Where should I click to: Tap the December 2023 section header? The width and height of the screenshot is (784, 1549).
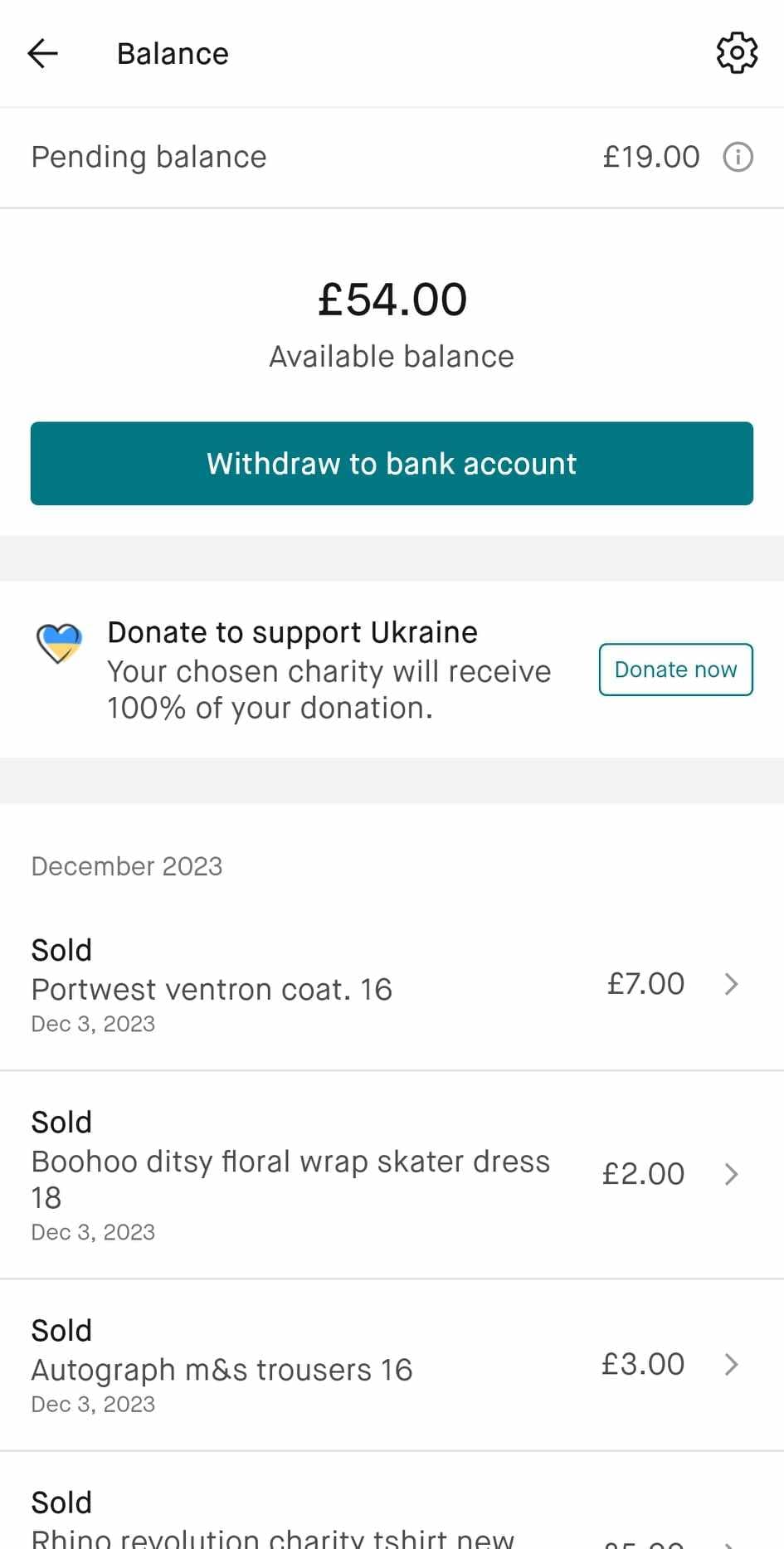127,866
